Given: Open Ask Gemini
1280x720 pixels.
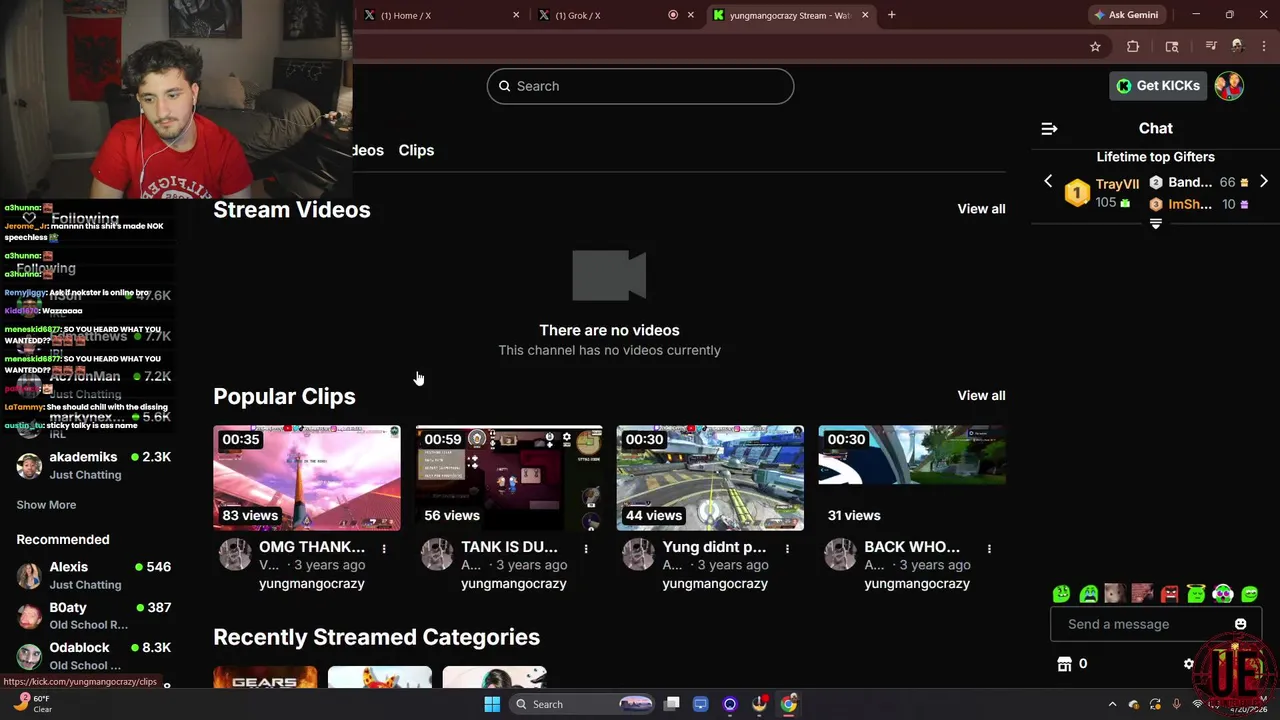Looking at the screenshot, I should [1126, 15].
